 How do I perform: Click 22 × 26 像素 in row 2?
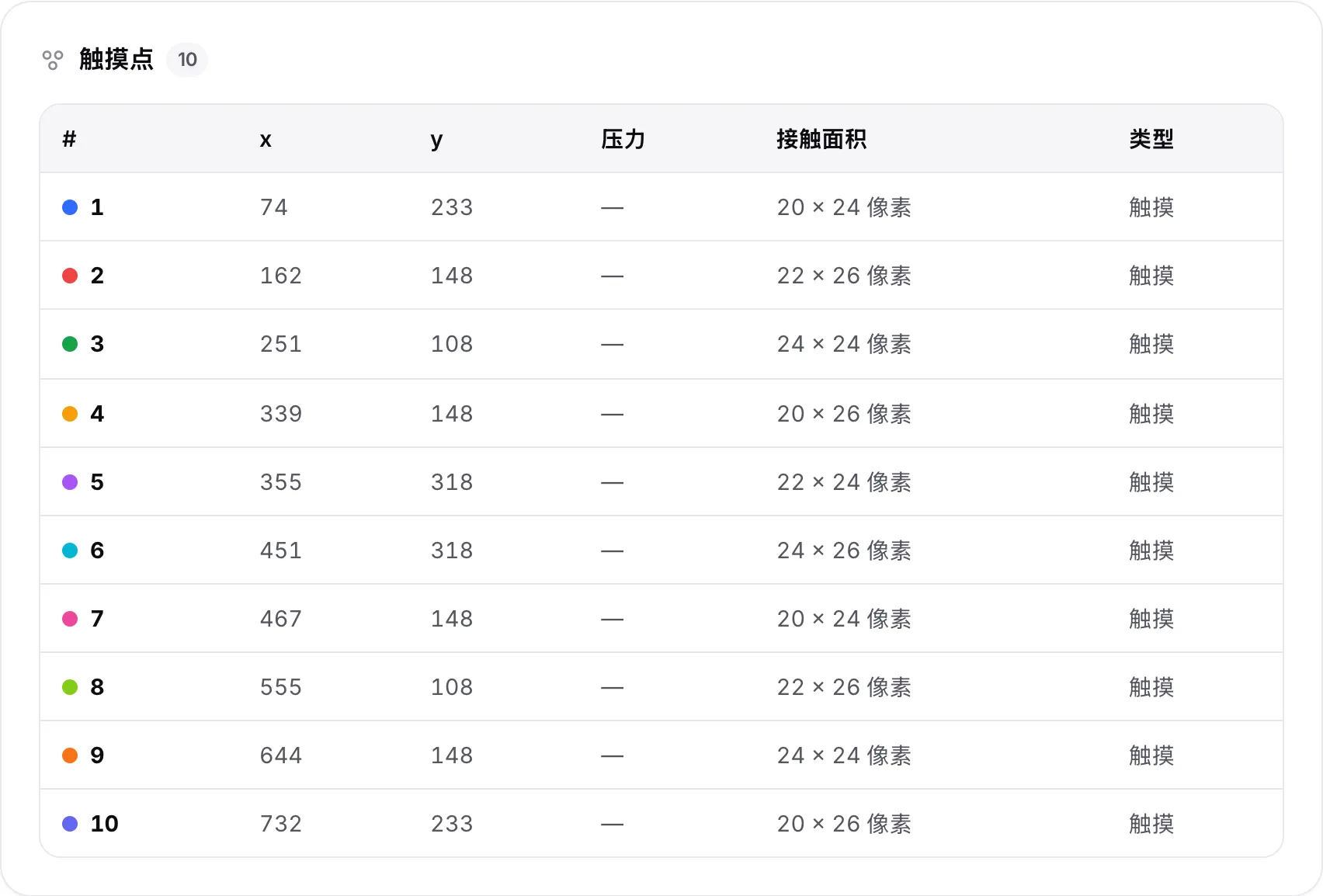tap(844, 276)
